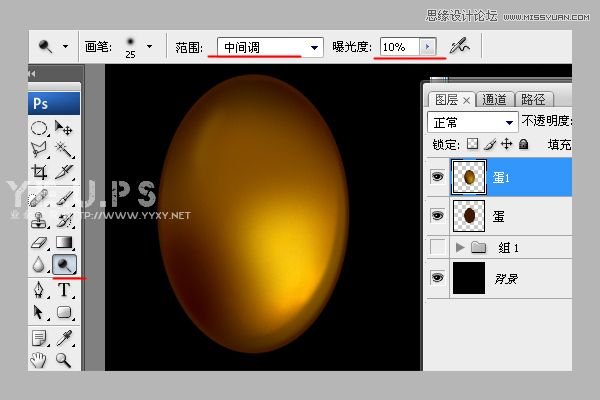
Task: Select the Polygonal Lasso tool
Action: pos(39,150)
